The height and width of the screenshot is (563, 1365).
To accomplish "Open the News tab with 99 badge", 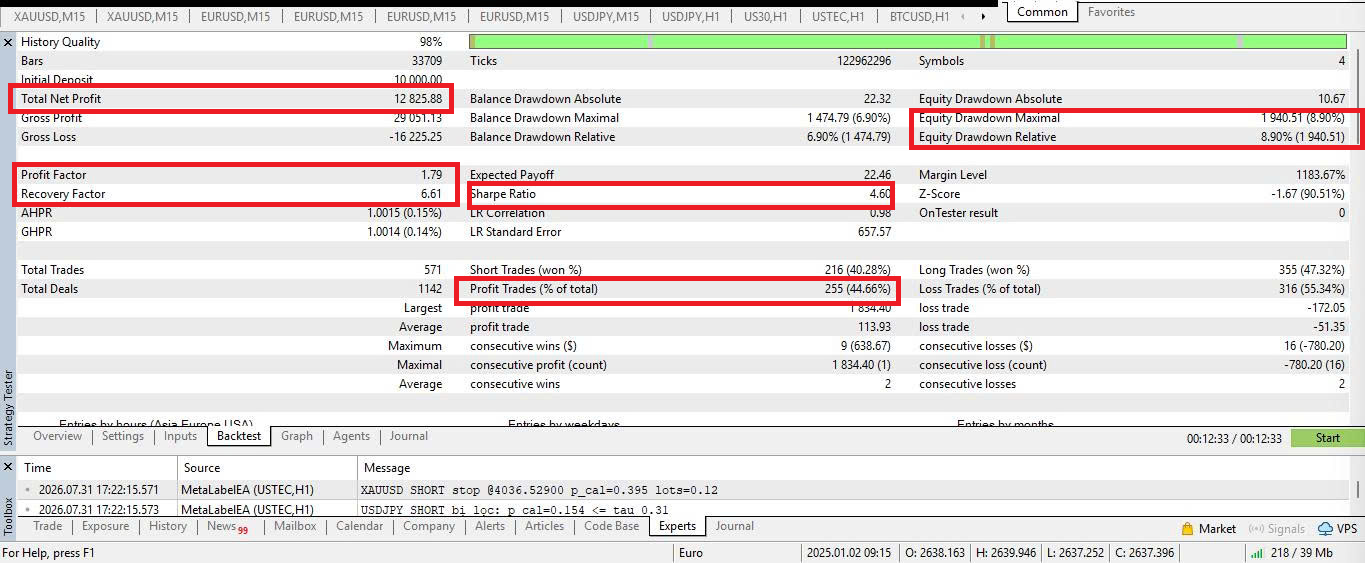I will tap(227, 526).
